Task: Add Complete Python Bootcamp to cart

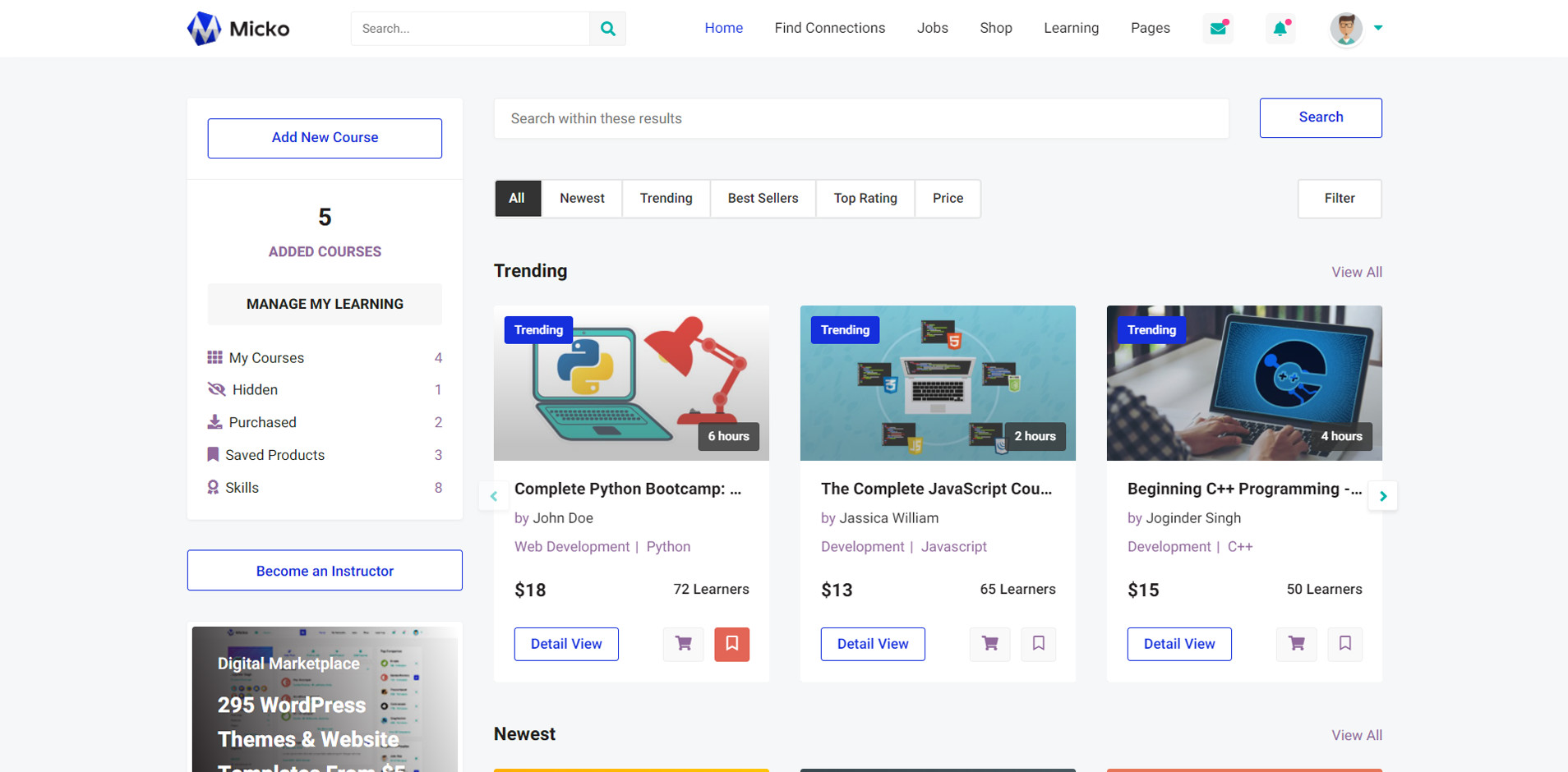Action: pyautogui.click(x=683, y=644)
